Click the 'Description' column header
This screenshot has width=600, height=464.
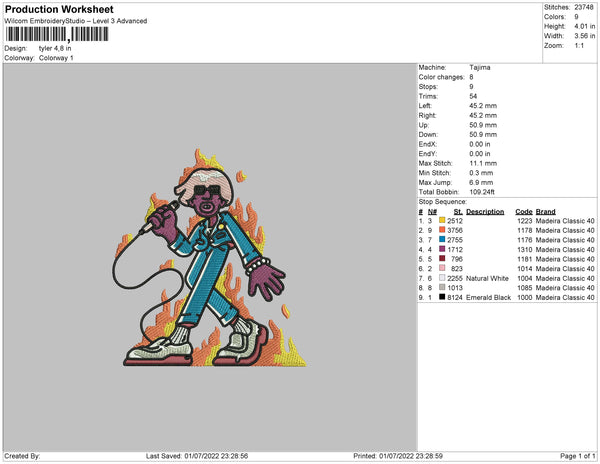[485, 212]
